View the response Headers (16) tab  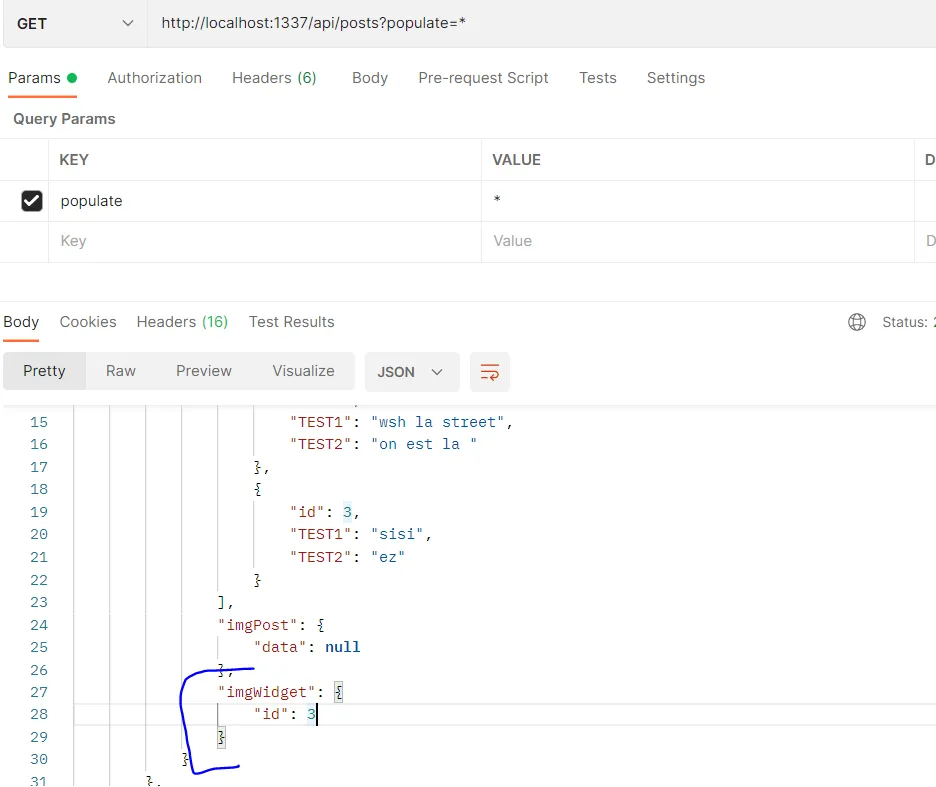(182, 322)
